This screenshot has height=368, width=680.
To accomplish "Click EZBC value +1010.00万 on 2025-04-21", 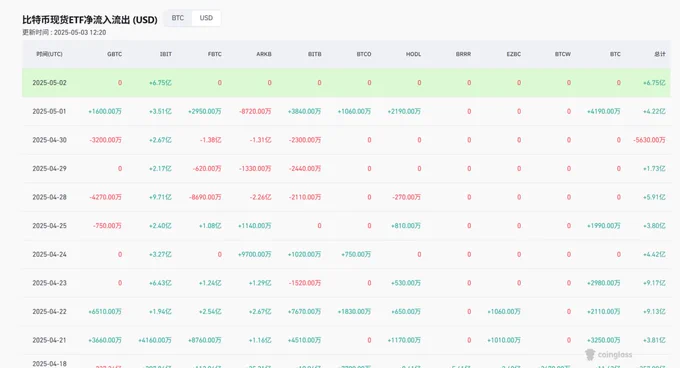I will tap(504, 340).
